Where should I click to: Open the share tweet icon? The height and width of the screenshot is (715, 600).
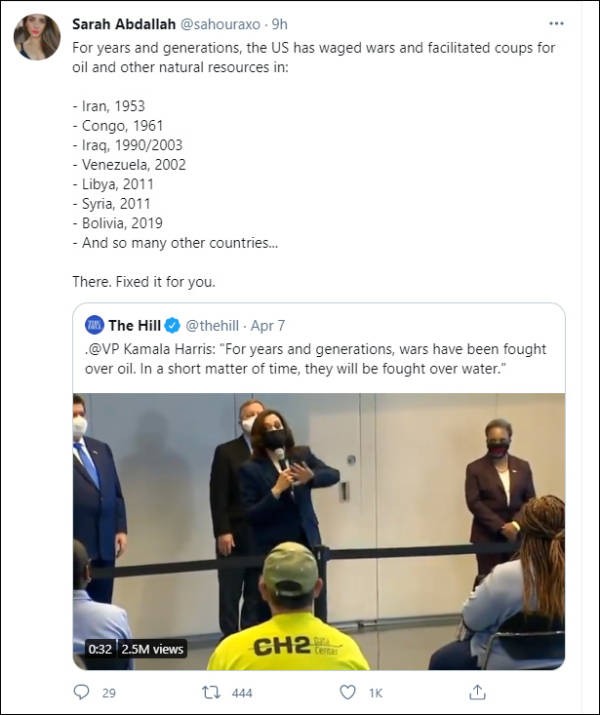tap(478, 691)
